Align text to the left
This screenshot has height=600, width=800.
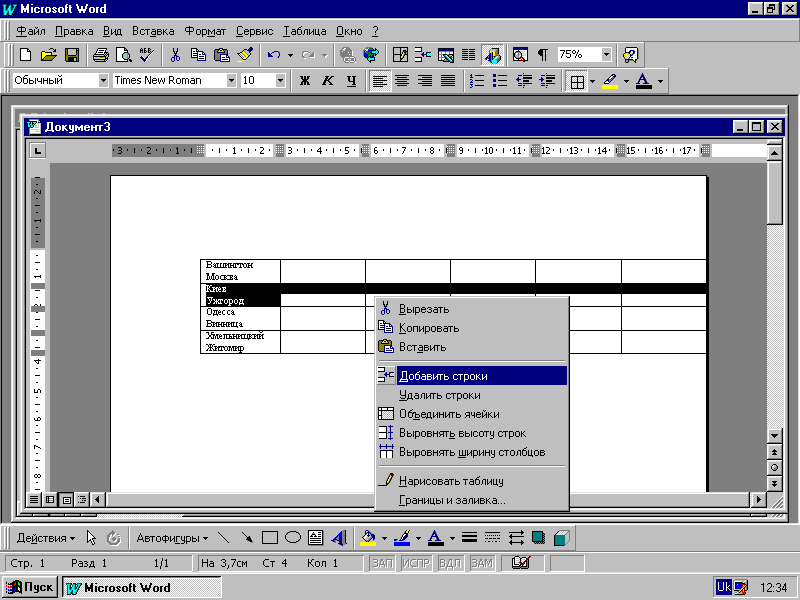(379, 81)
